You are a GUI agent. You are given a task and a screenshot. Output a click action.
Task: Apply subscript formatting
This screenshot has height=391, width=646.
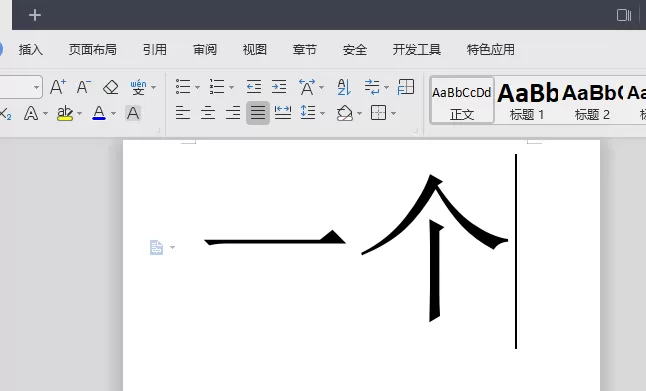(x=5, y=113)
